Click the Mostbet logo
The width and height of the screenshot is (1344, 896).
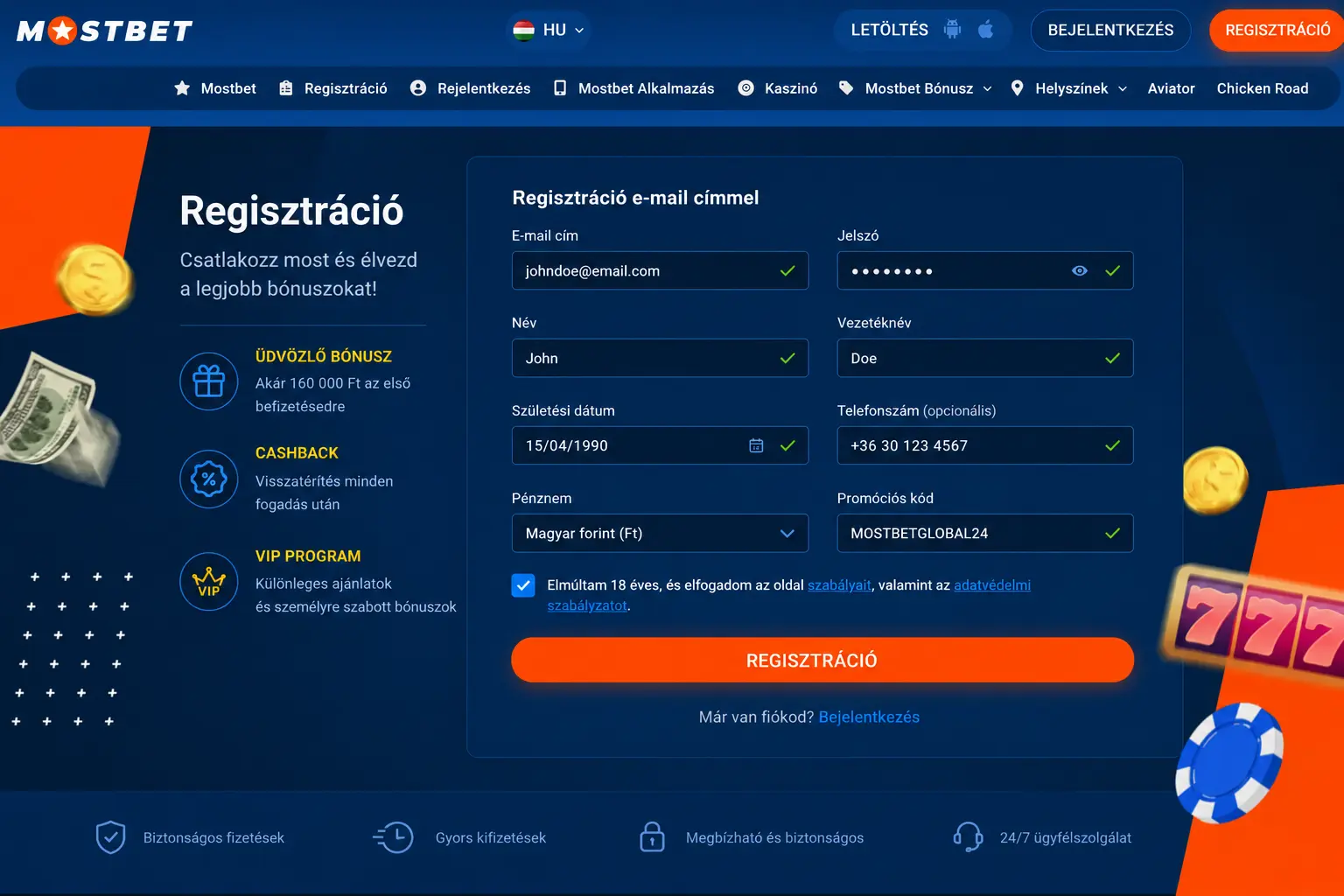coord(105,31)
